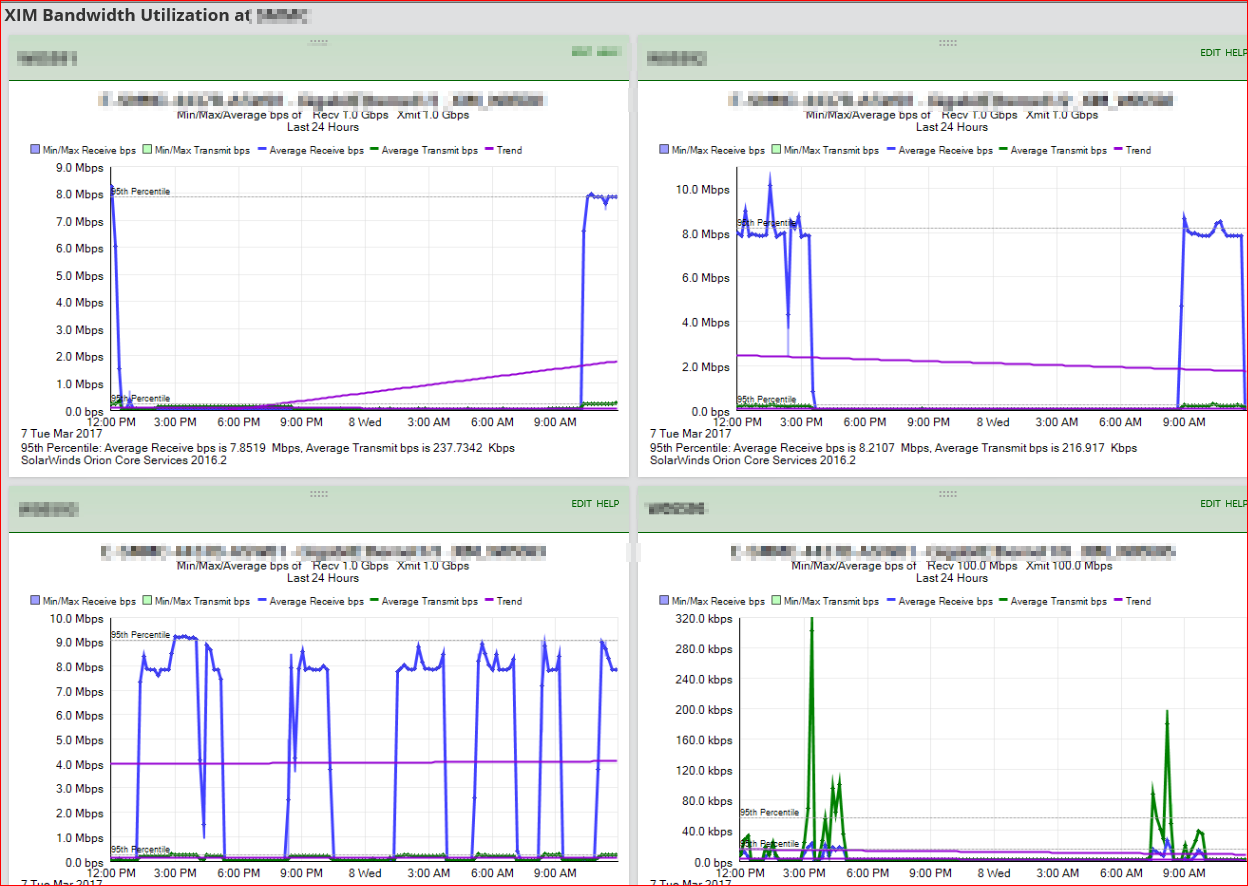Click the Min/Max Receive bps legend box in the kbps chart
Viewport: 1248px width, 886px height.
pos(664,601)
